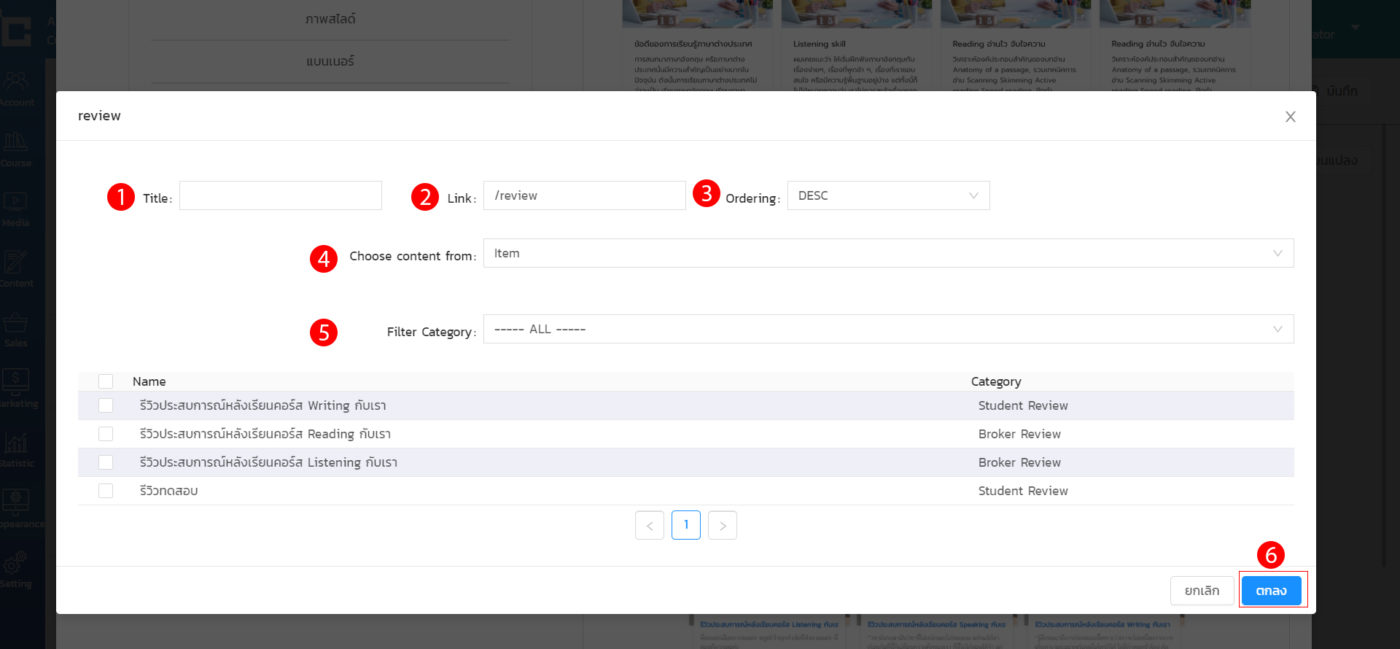Check the Writing course review row checkbox
Viewport: 1400px width, 649px height.
click(106, 406)
